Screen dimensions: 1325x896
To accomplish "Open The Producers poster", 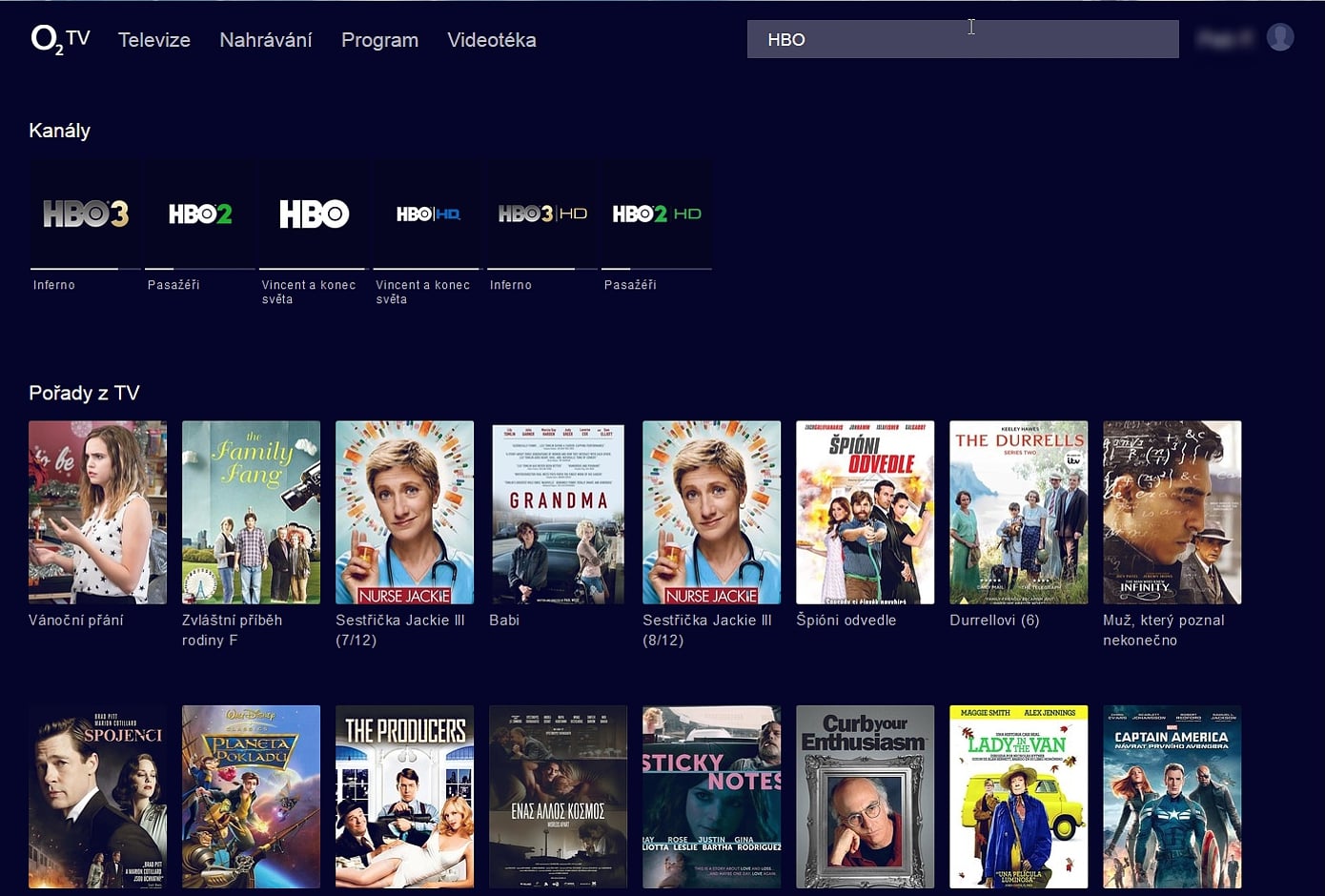I will point(404,797).
